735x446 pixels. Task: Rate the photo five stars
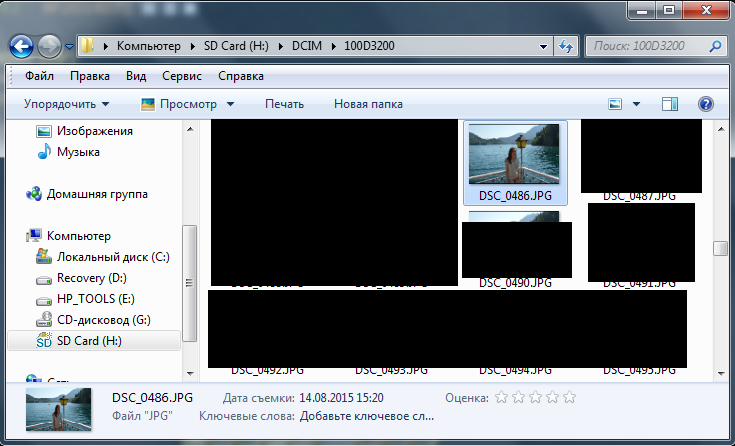point(570,398)
